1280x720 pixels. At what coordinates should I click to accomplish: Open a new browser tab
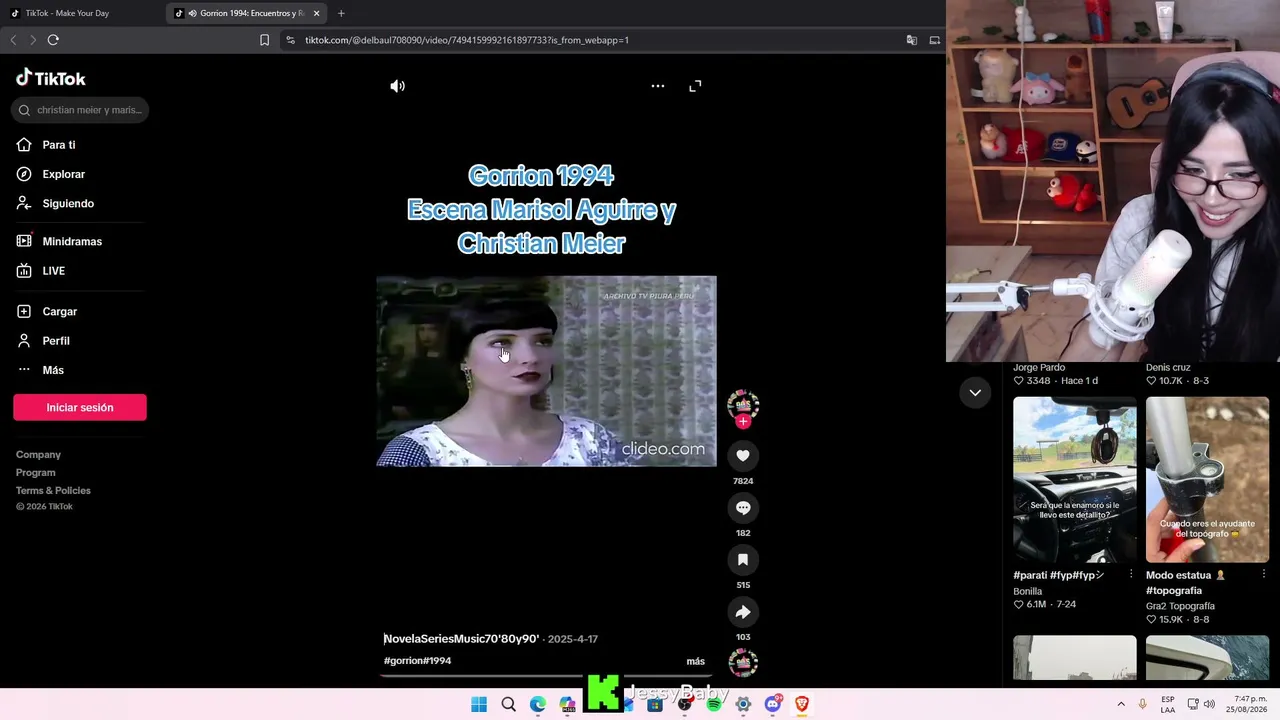click(x=341, y=13)
